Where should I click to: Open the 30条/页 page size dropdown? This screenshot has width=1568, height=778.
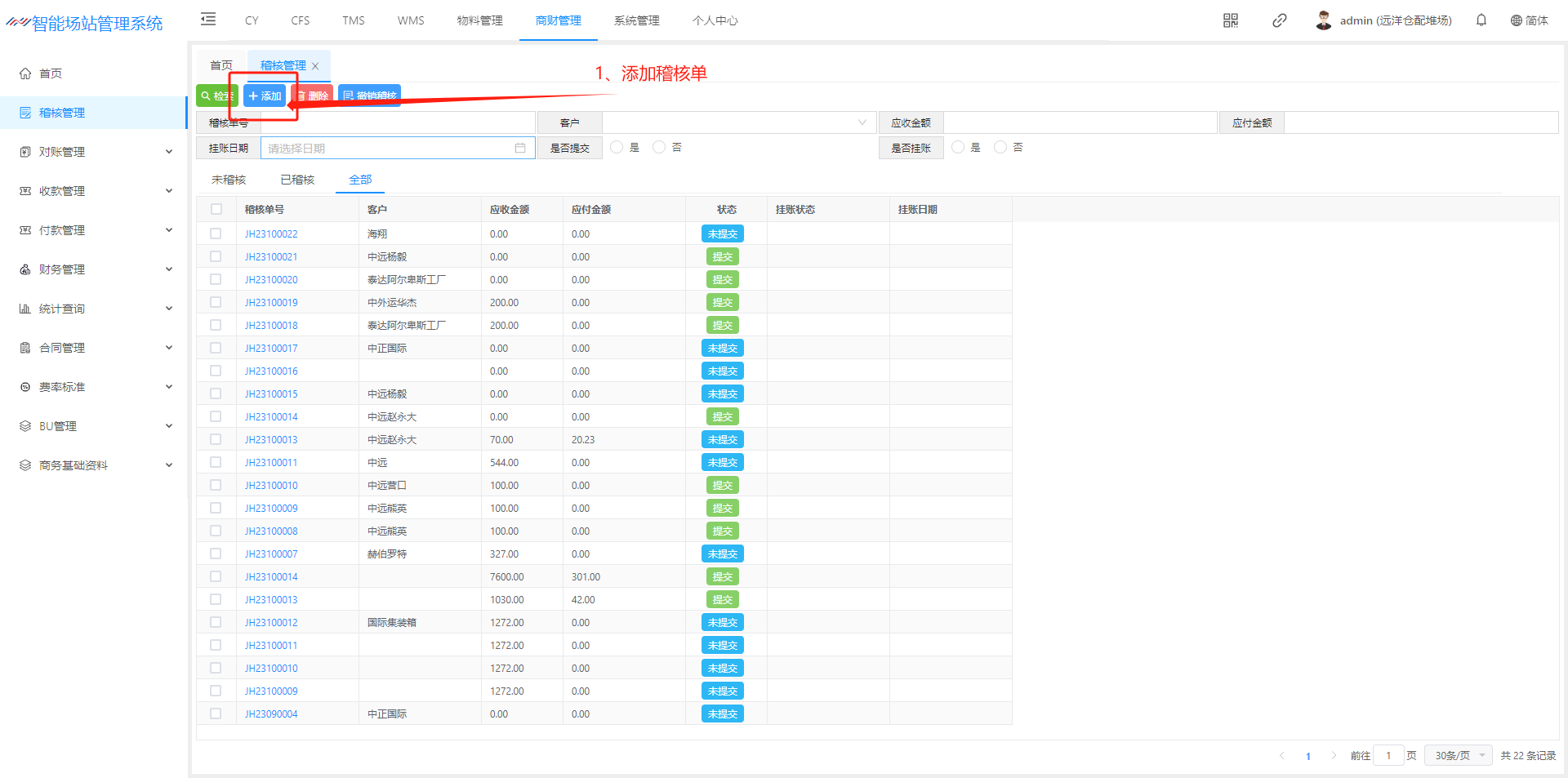point(1458,755)
